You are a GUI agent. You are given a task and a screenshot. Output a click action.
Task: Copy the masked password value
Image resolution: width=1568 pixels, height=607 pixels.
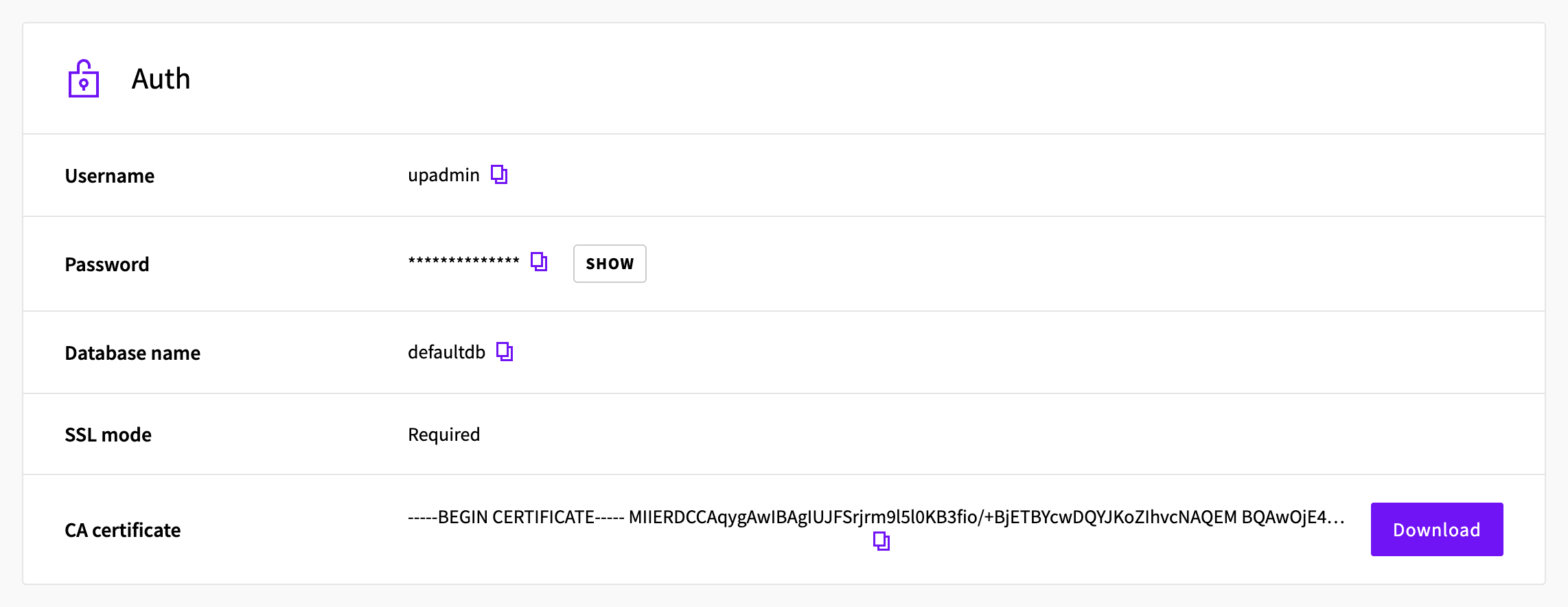click(539, 262)
